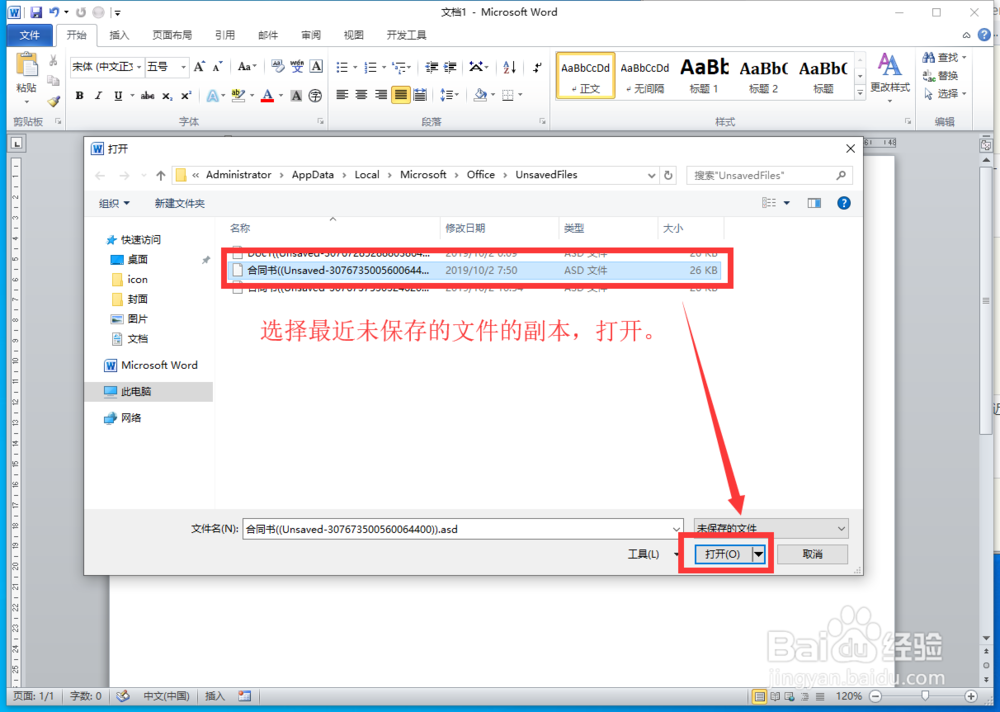The image size is (1000, 712).
Task: Click the 替换 Replace tool
Action: click(941, 75)
